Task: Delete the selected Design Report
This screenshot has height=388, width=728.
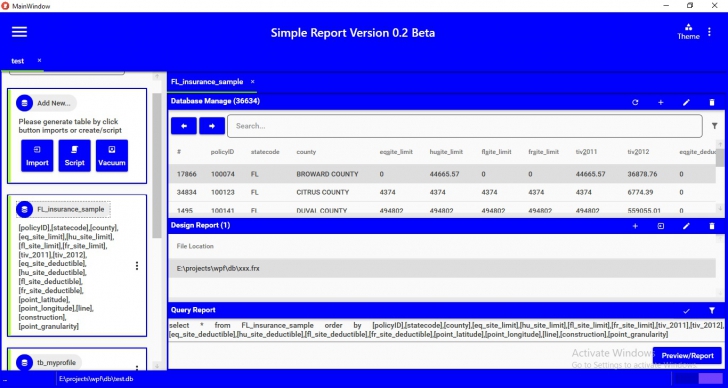Action: click(x=712, y=226)
